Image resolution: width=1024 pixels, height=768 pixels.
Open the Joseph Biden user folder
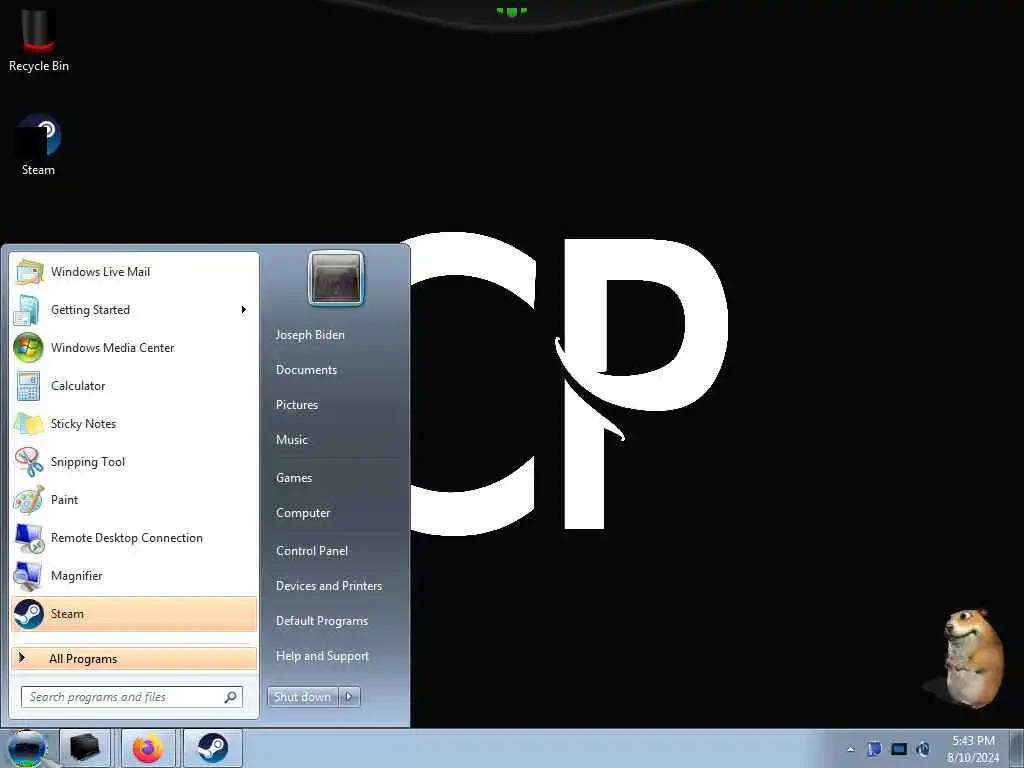click(310, 334)
